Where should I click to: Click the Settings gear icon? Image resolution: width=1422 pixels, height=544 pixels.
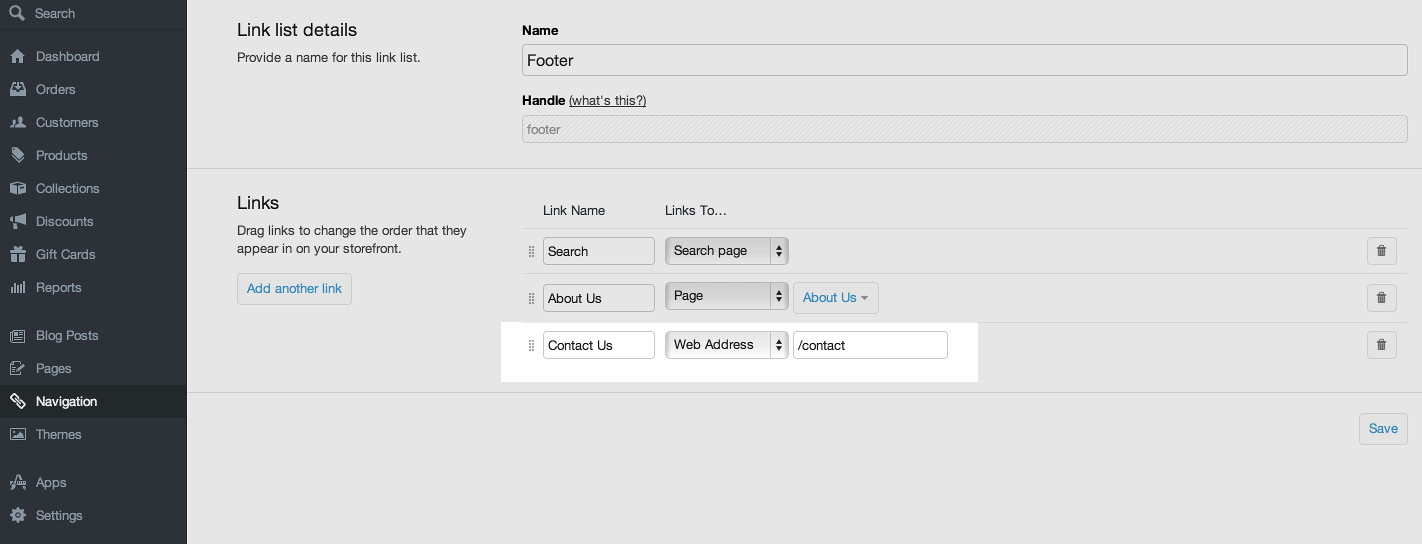coord(17,515)
